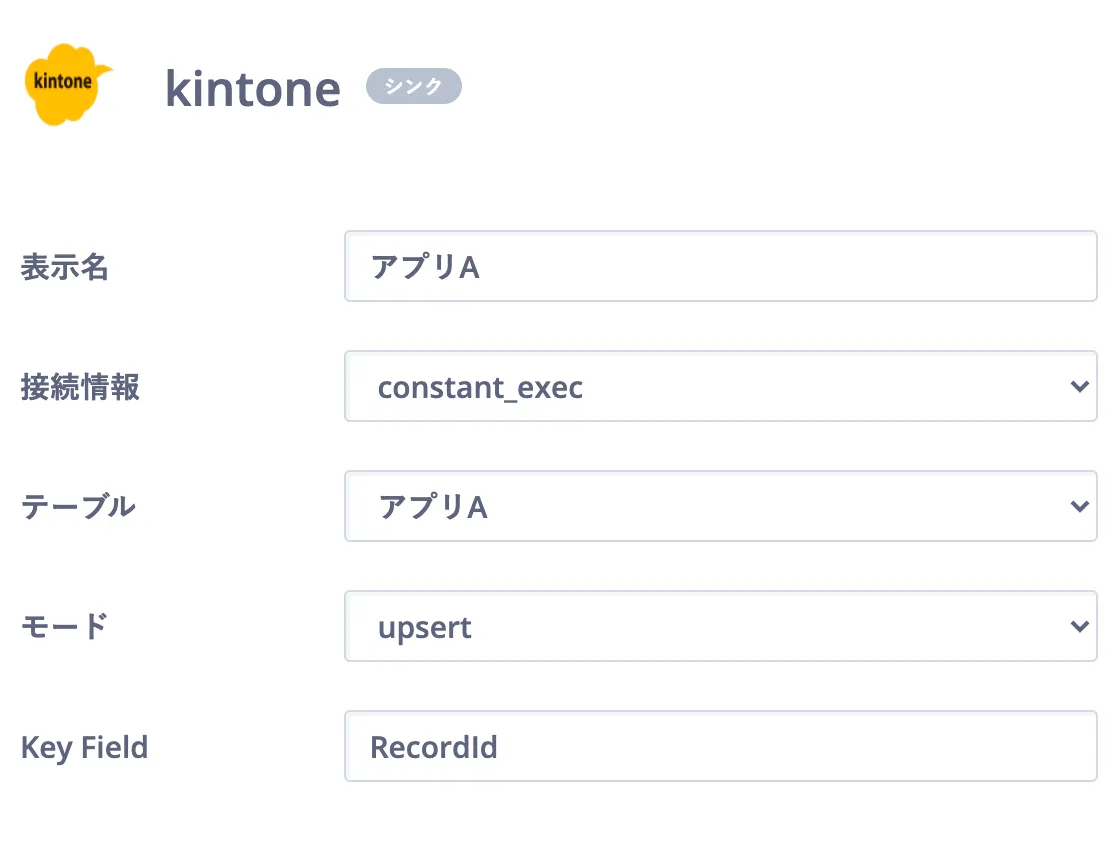Click the RecordId text in Key Field
The image size is (1116, 844).
pos(434,747)
